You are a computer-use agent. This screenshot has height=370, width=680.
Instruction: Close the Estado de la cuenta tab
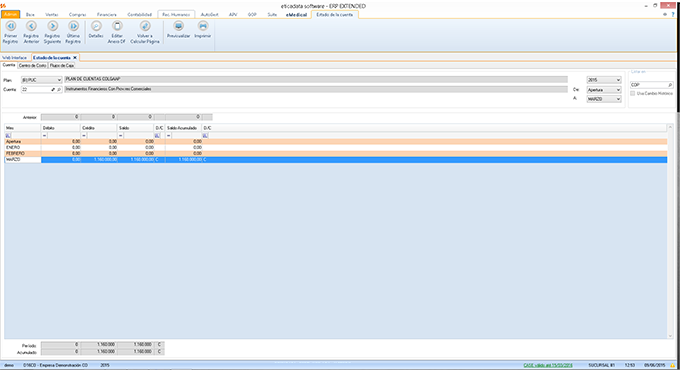tap(75, 58)
